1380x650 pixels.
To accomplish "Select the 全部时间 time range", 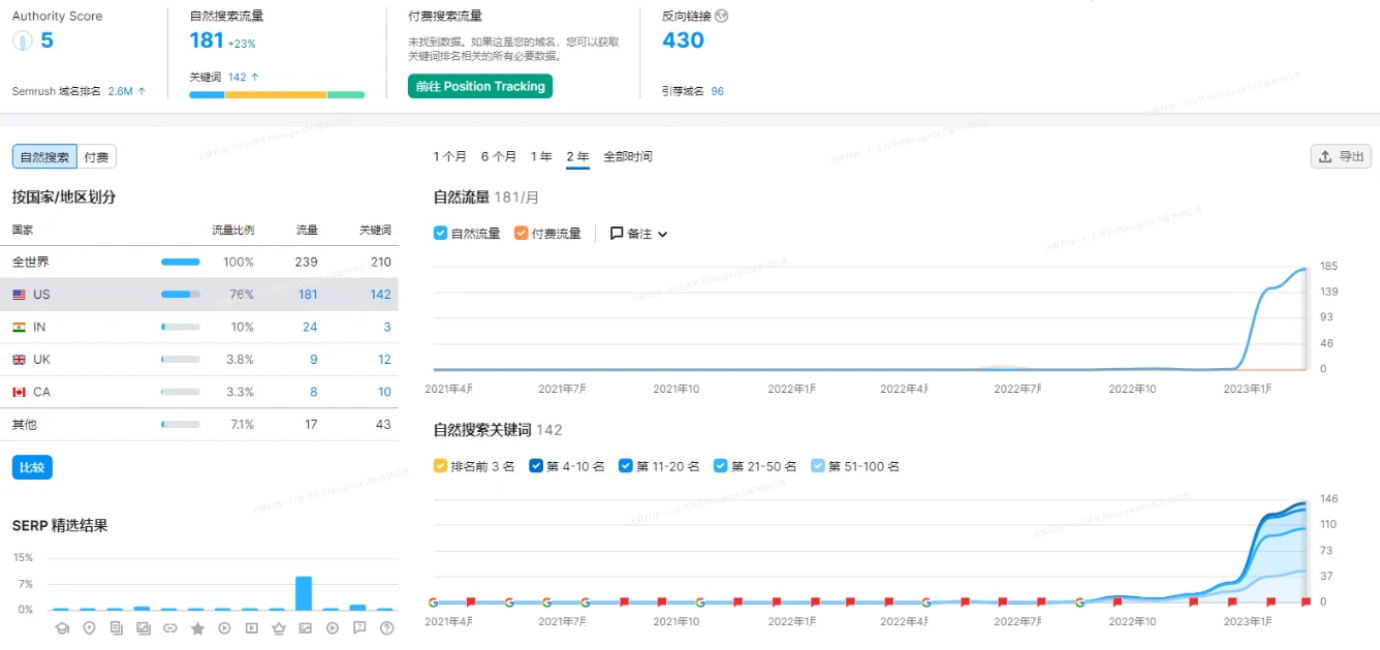I will tap(627, 156).
